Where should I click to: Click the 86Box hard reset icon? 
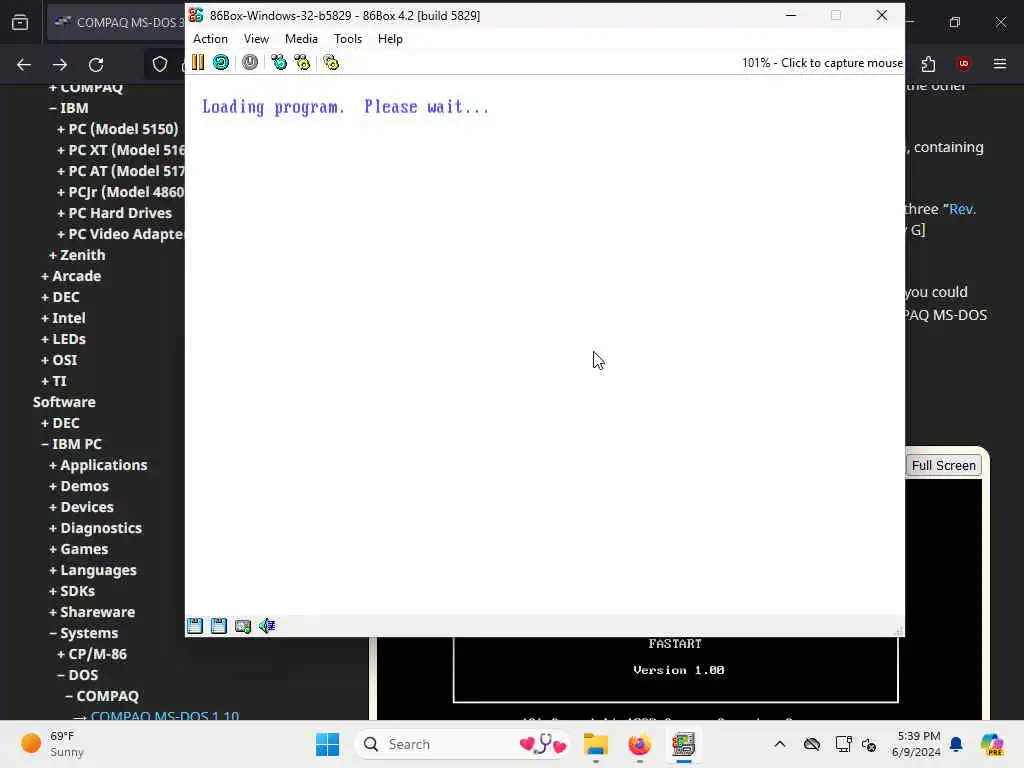[x=221, y=62]
